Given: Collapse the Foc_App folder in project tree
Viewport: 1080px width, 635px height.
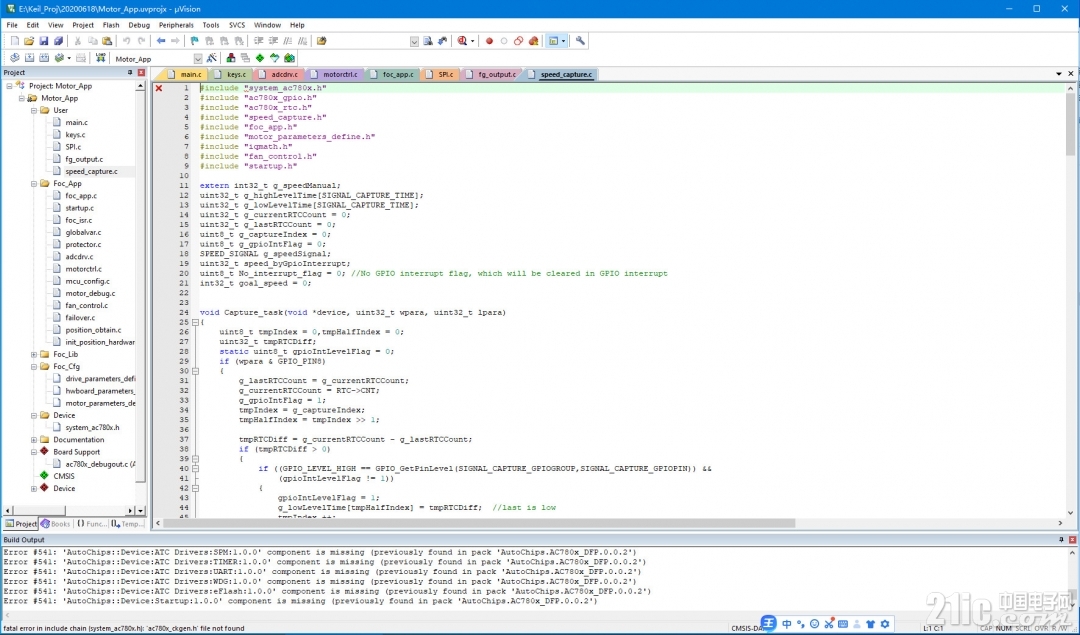Looking at the screenshot, I should click(x=34, y=184).
